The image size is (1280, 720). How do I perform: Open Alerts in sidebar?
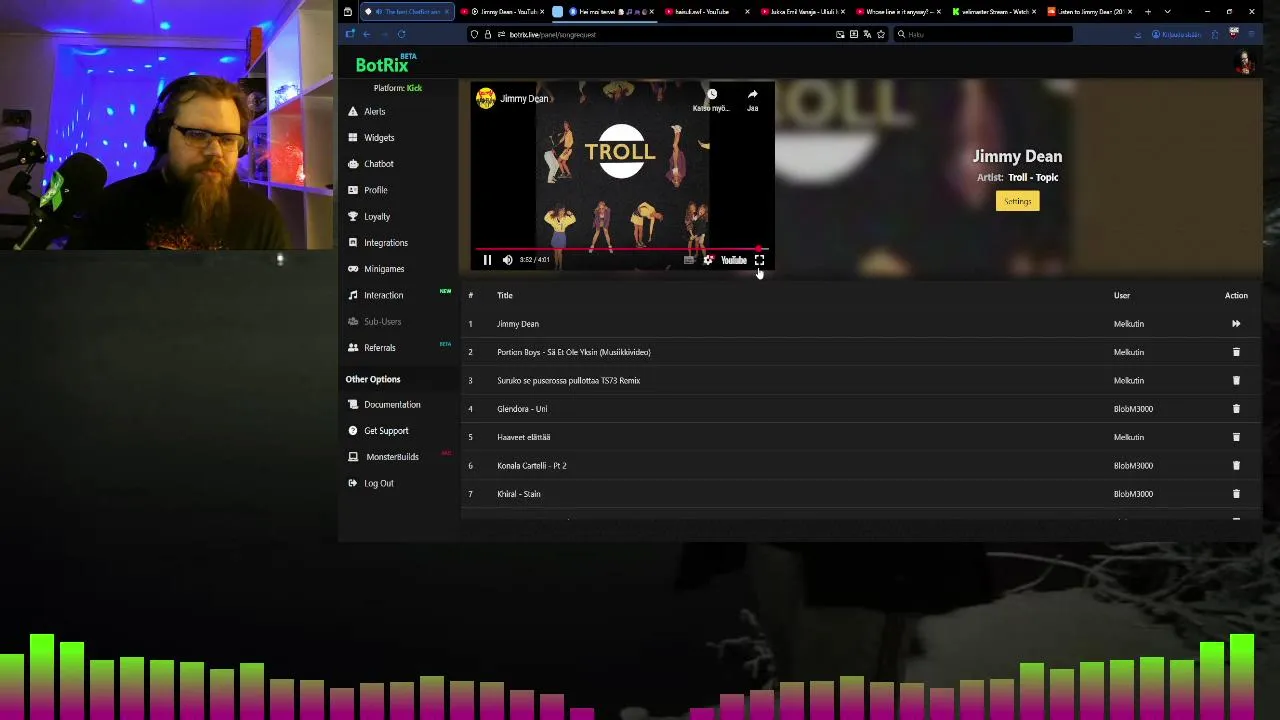(x=374, y=111)
